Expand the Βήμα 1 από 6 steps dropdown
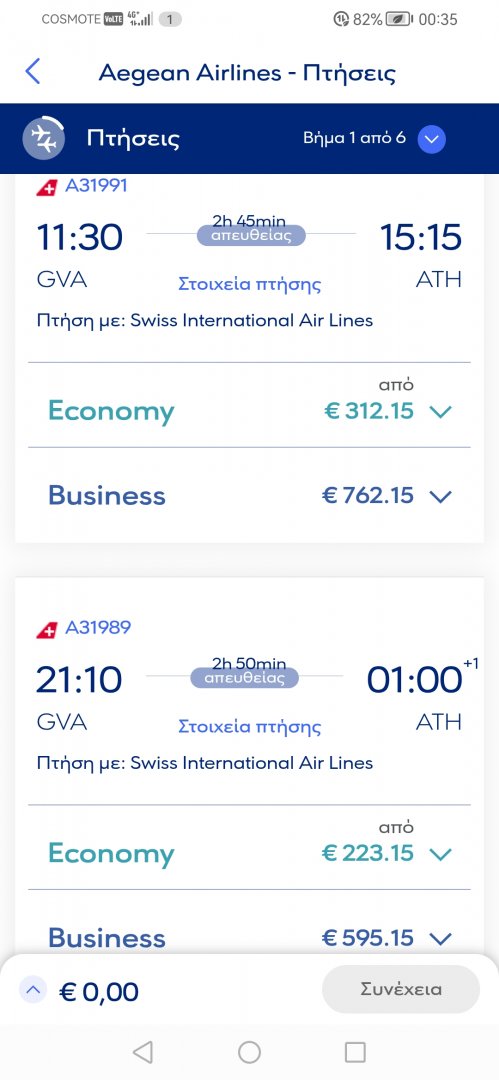499x1080 pixels. click(431, 139)
